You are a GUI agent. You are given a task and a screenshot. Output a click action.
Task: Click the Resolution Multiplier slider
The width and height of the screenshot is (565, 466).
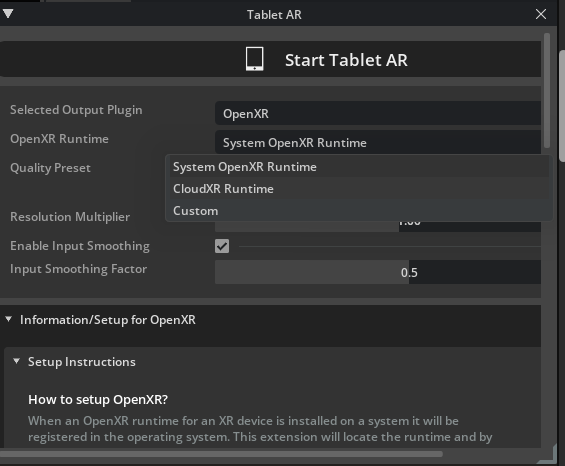(378, 226)
